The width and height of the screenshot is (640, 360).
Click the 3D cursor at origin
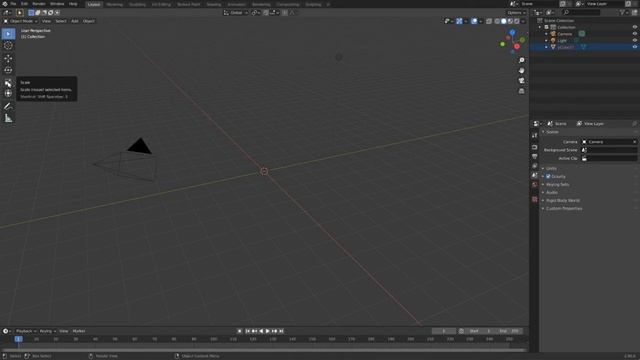[x=264, y=171]
